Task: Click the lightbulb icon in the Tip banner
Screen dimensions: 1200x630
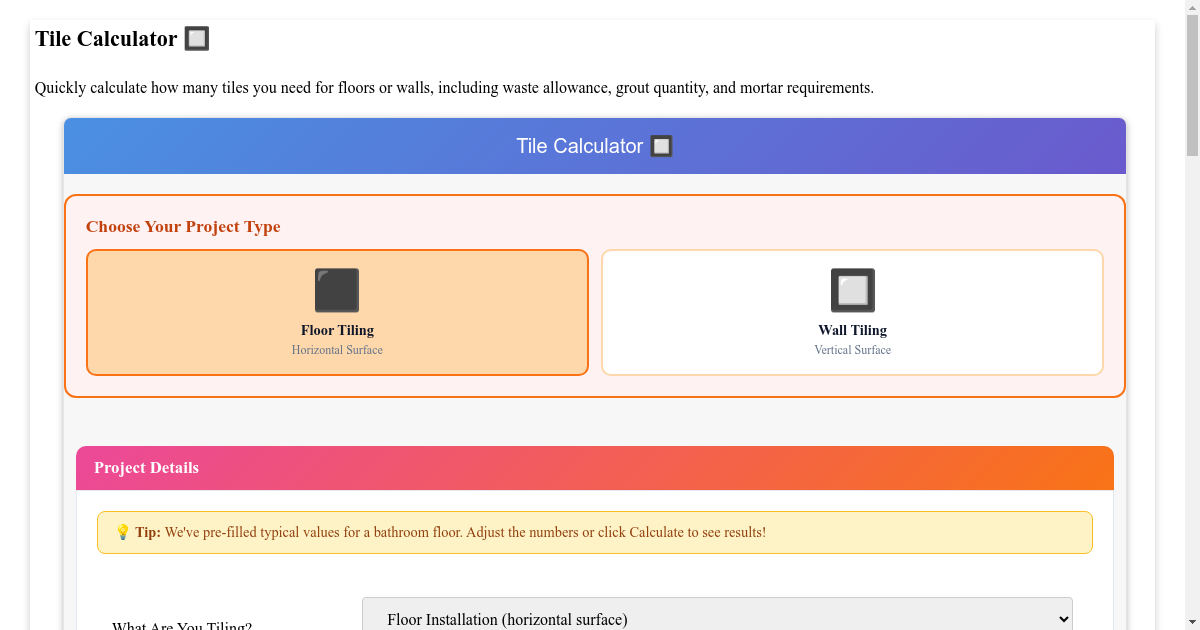Action: click(x=123, y=532)
